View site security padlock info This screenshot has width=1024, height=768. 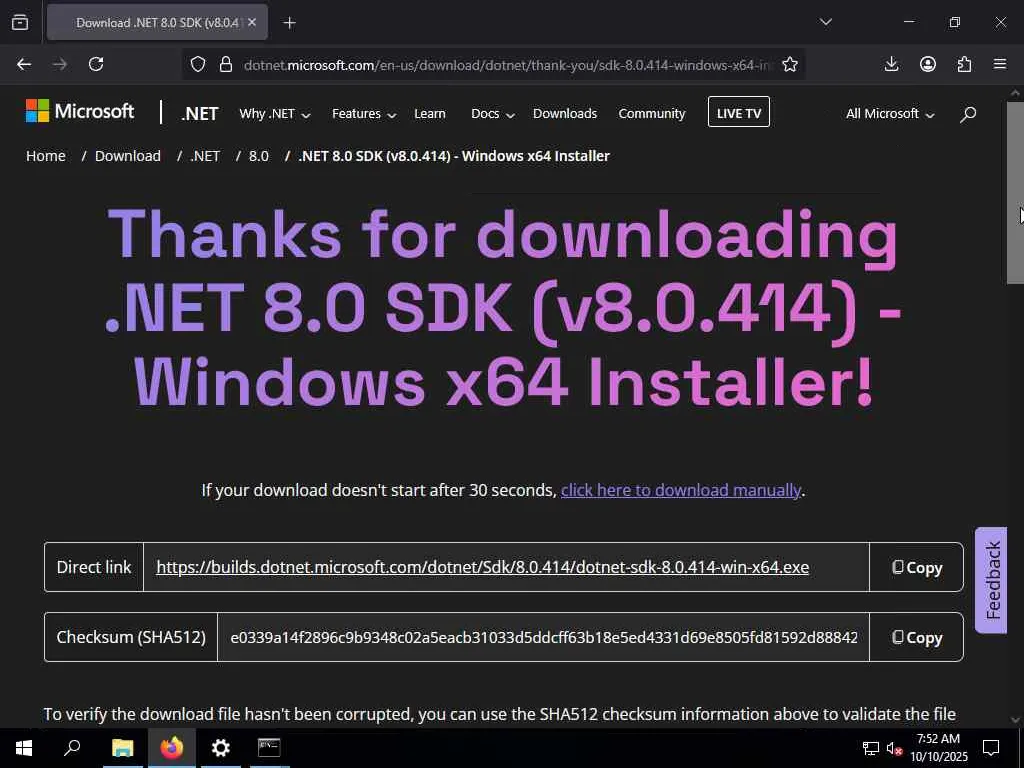(x=226, y=64)
